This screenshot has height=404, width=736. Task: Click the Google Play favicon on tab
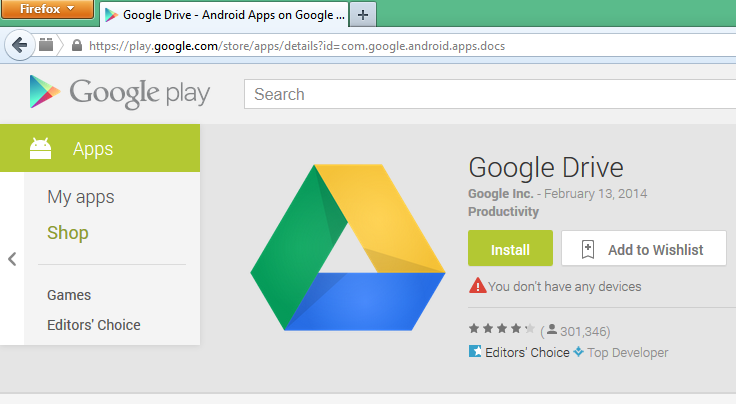[111, 15]
